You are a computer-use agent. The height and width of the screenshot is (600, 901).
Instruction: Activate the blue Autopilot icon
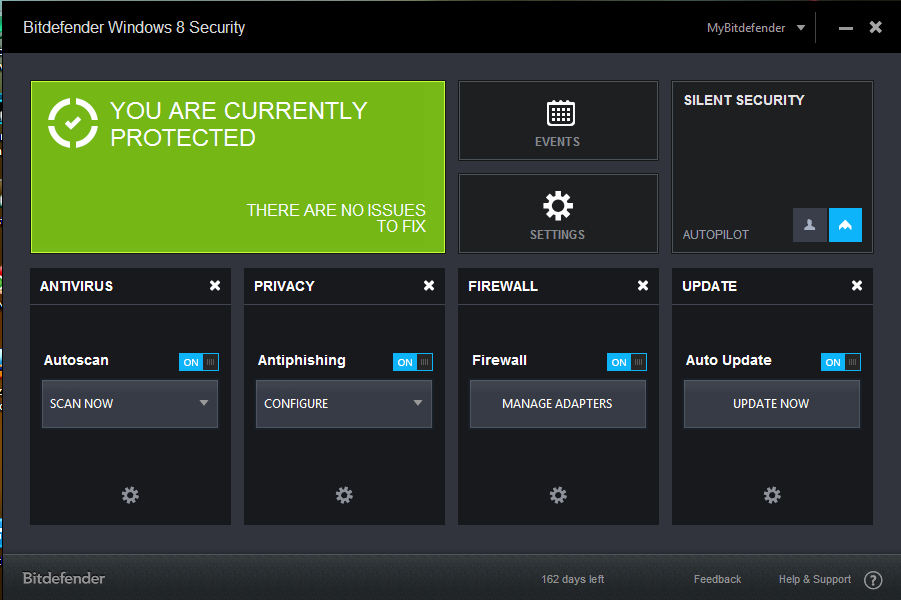point(845,225)
